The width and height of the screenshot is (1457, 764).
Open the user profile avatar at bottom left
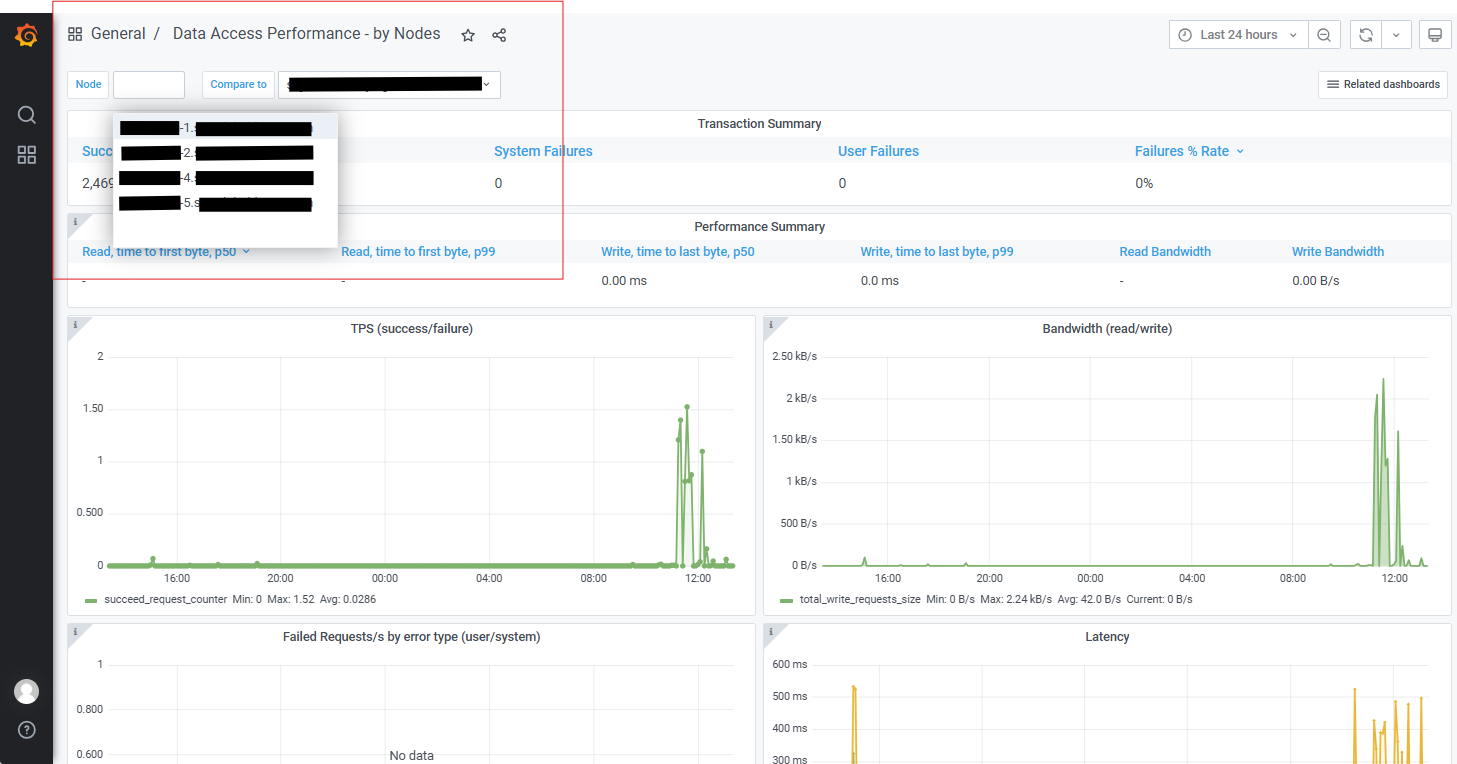[26, 691]
